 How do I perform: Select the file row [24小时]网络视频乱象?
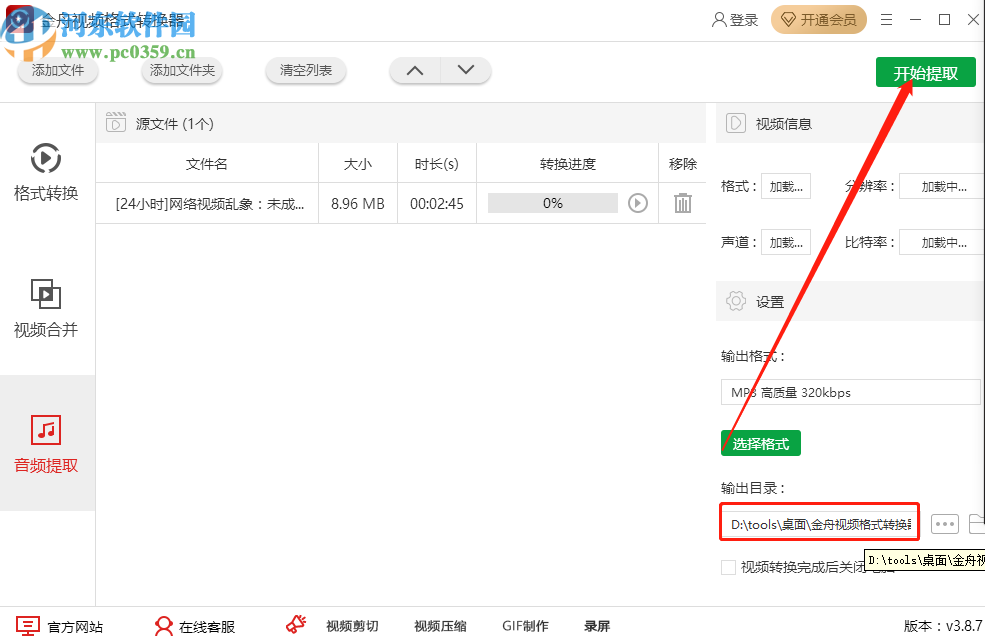(x=401, y=203)
